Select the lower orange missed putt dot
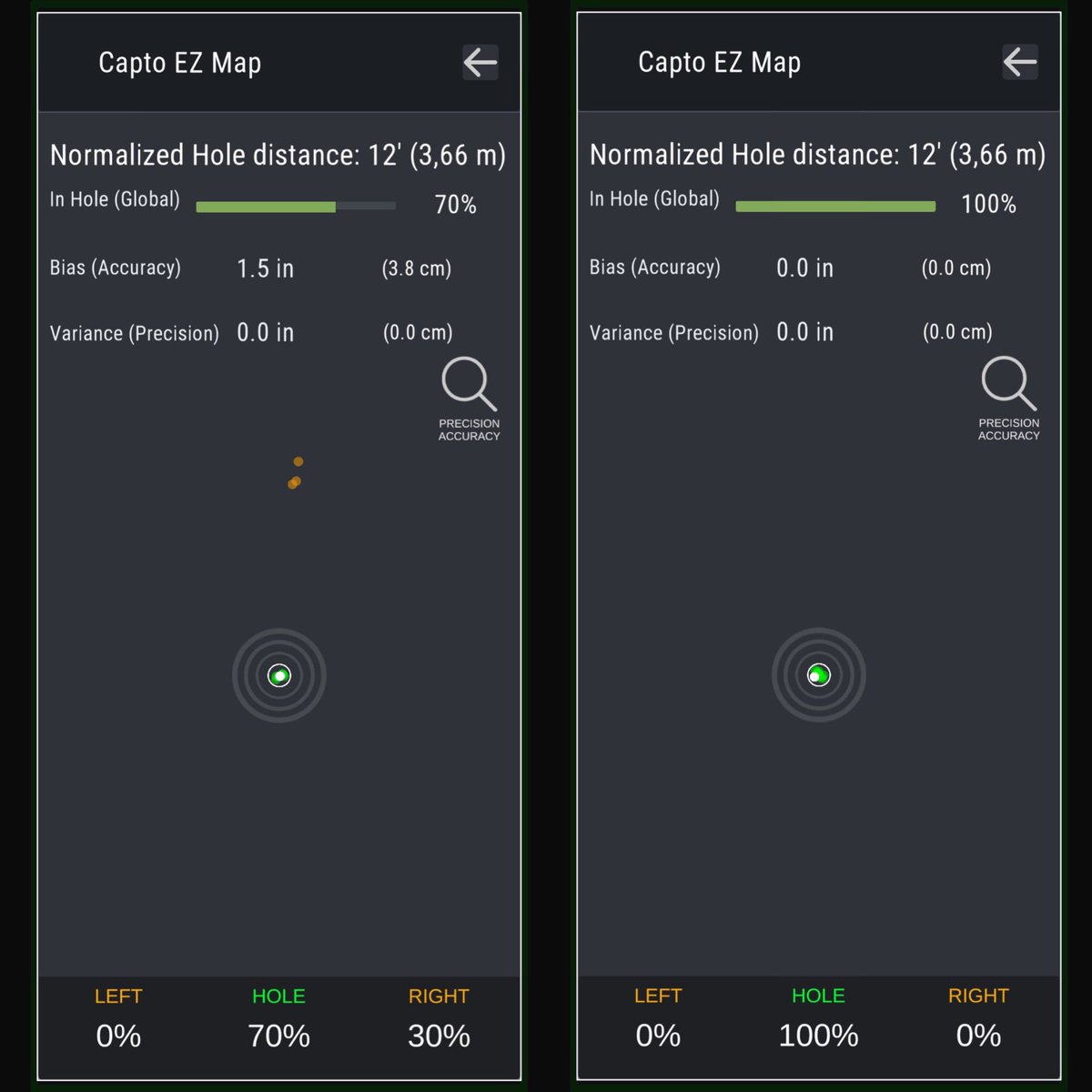 [x=293, y=482]
